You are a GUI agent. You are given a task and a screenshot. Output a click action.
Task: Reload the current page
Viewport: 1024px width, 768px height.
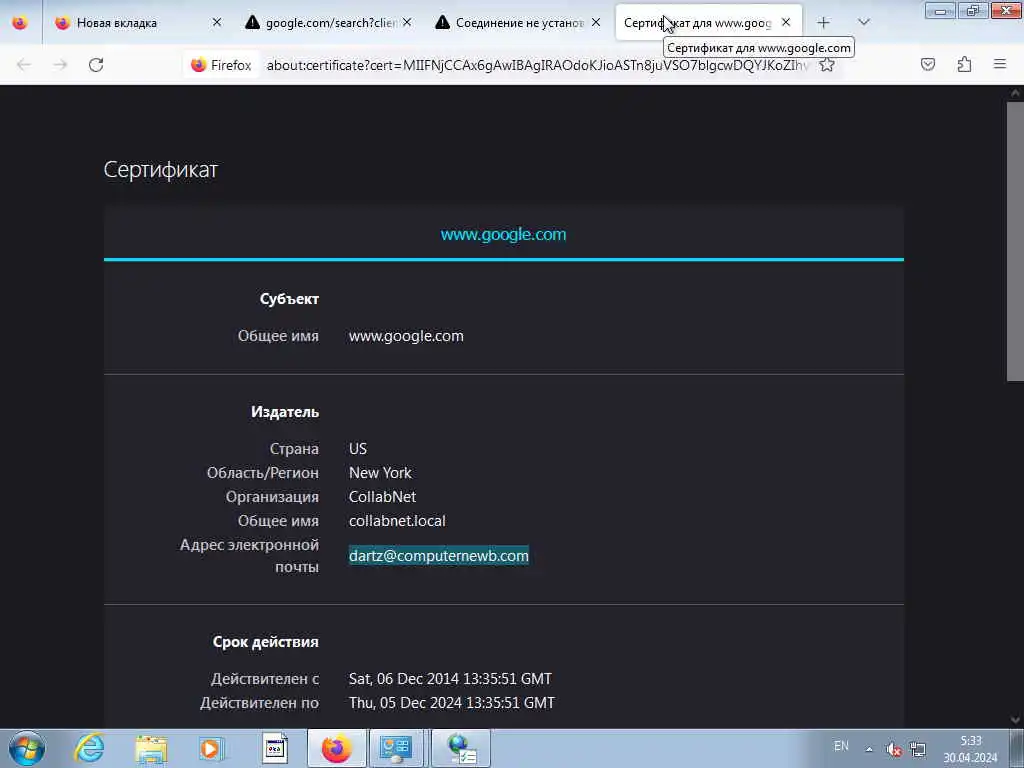coord(96,65)
